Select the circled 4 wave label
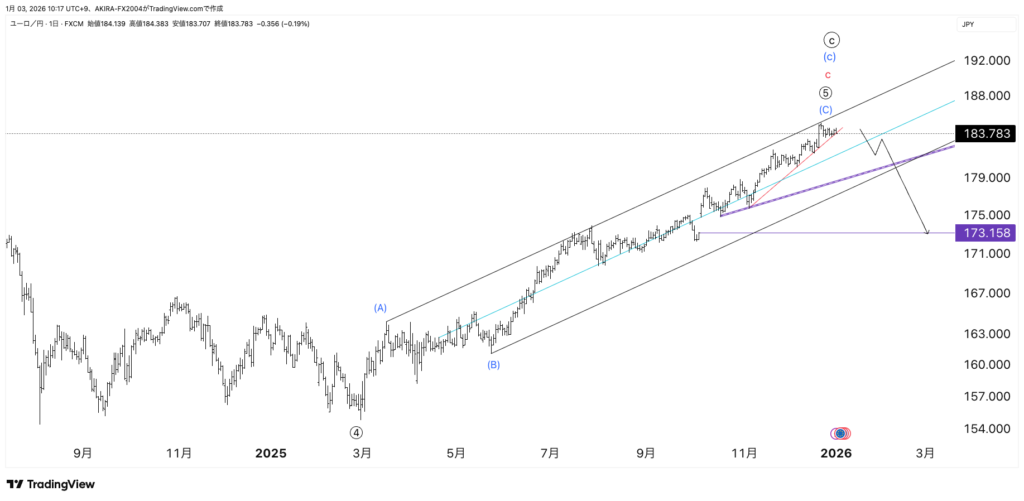This screenshot has width=1024, height=501. [356, 433]
